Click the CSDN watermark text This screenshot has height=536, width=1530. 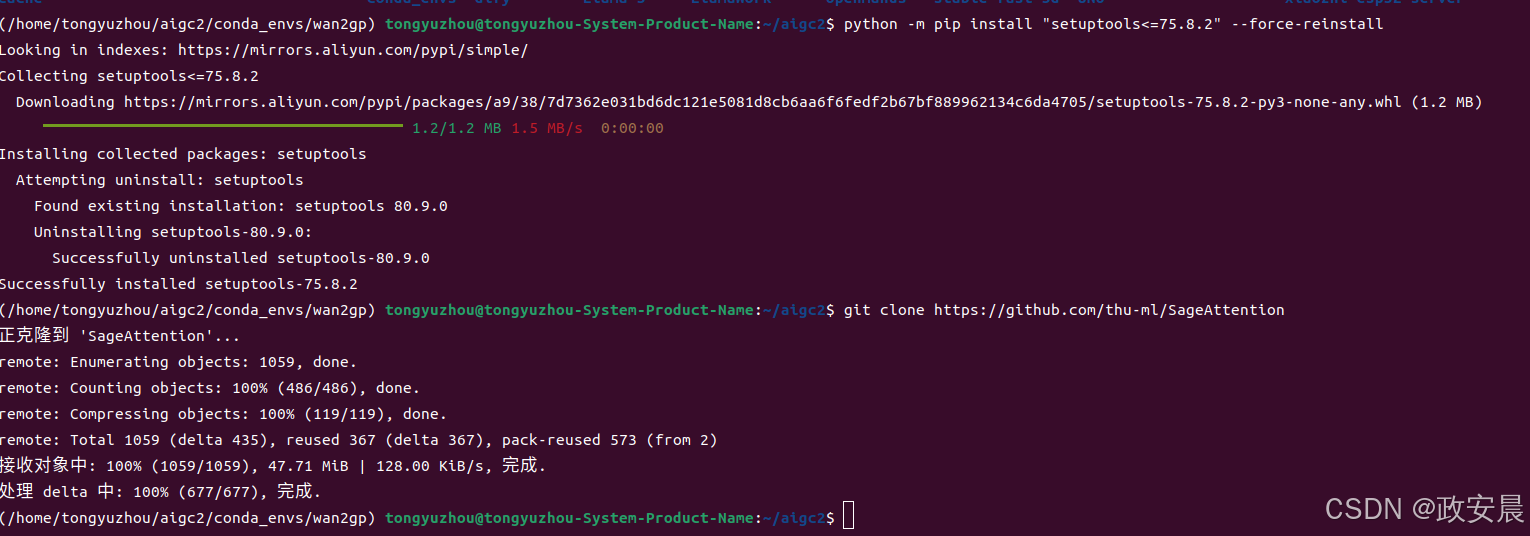click(1424, 508)
